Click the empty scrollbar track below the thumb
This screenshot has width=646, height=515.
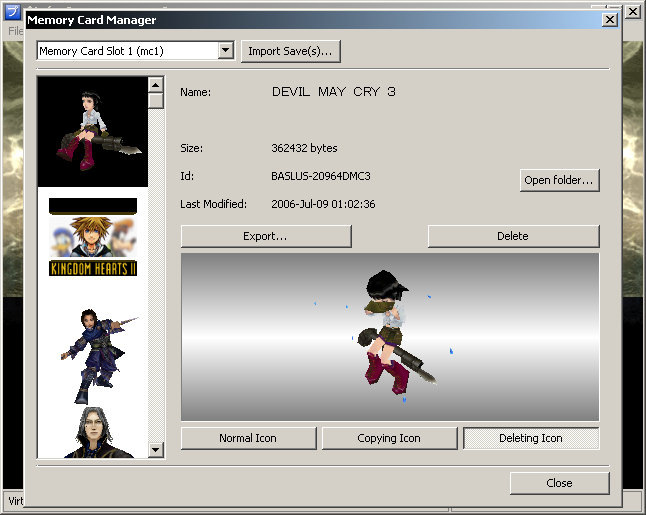click(155, 280)
